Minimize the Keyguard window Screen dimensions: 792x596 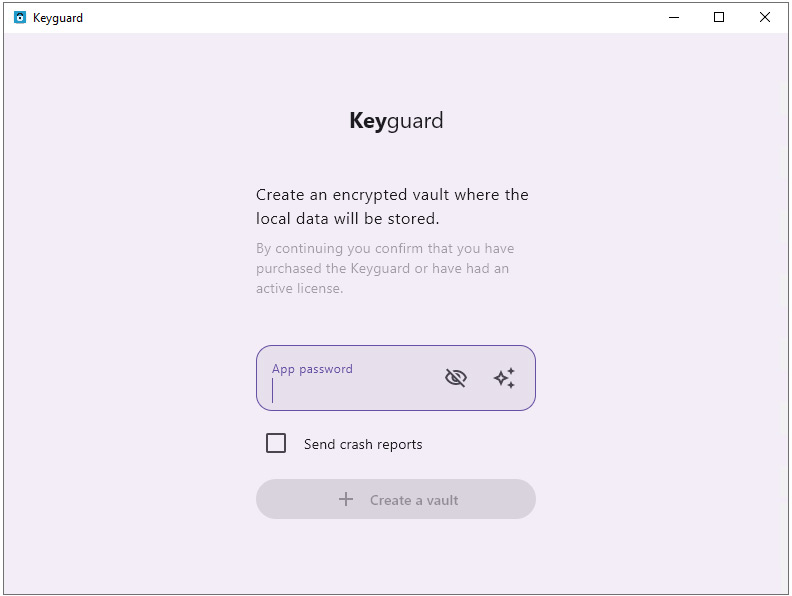[x=674, y=18]
